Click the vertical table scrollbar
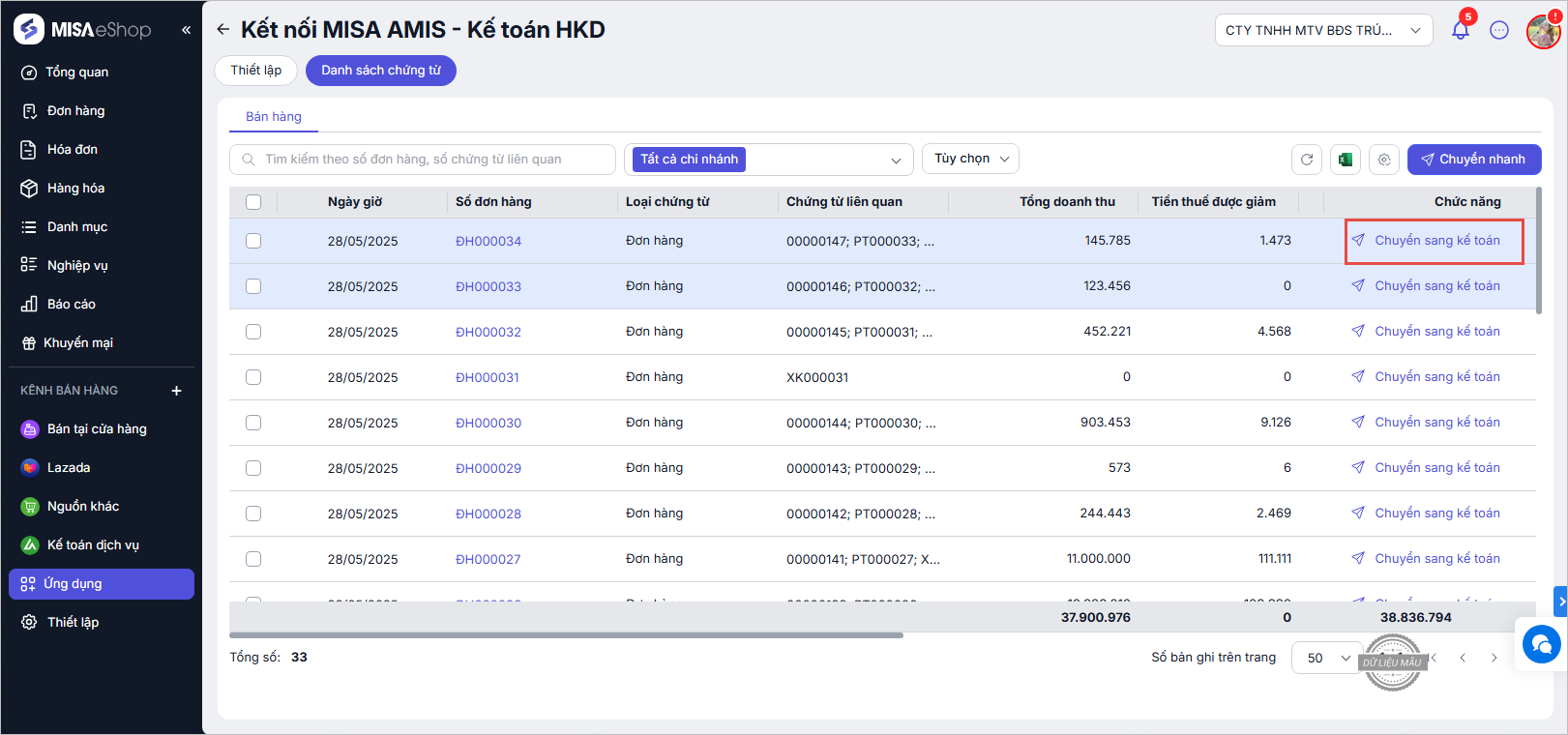This screenshot has width=1568, height=735. pyautogui.click(x=1538, y=250)
